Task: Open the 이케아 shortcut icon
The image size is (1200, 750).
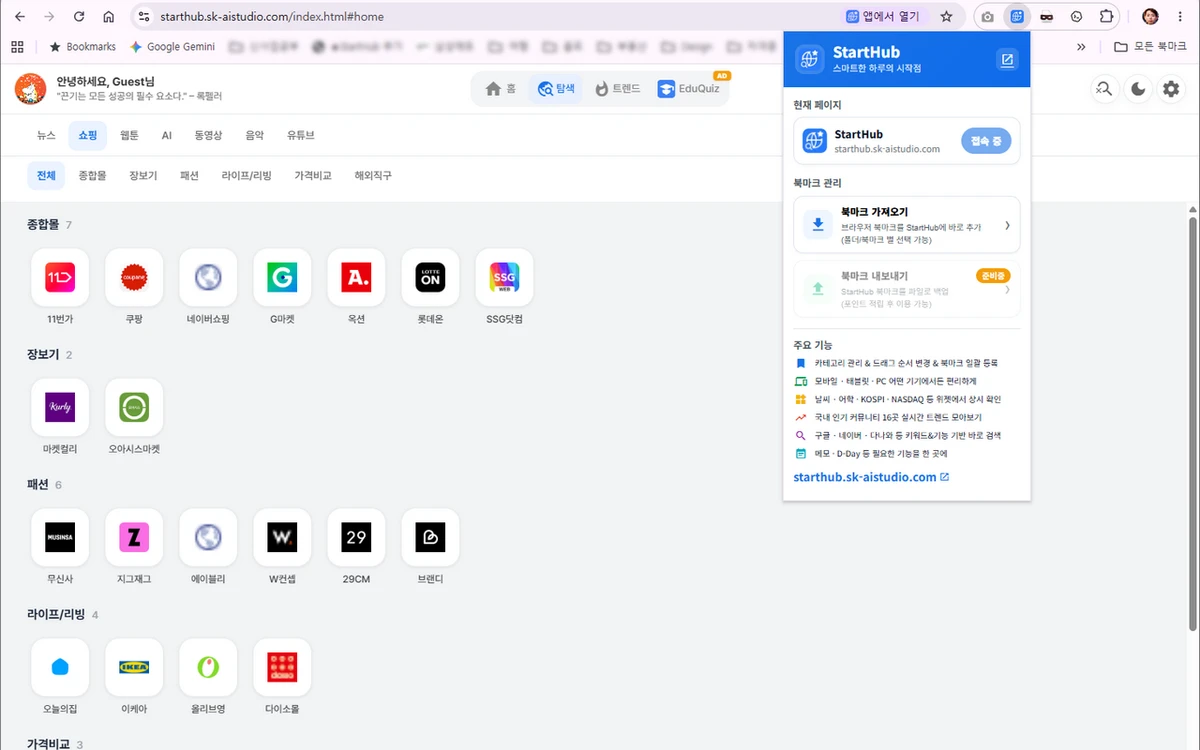Action: 134,667
